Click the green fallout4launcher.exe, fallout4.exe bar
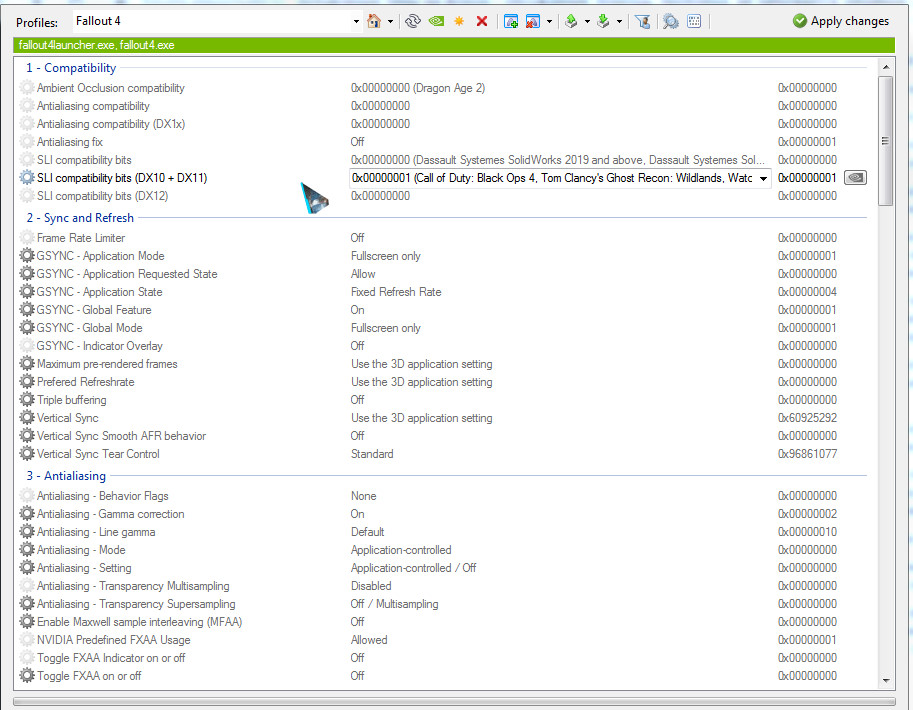 (x=454, y=45)
